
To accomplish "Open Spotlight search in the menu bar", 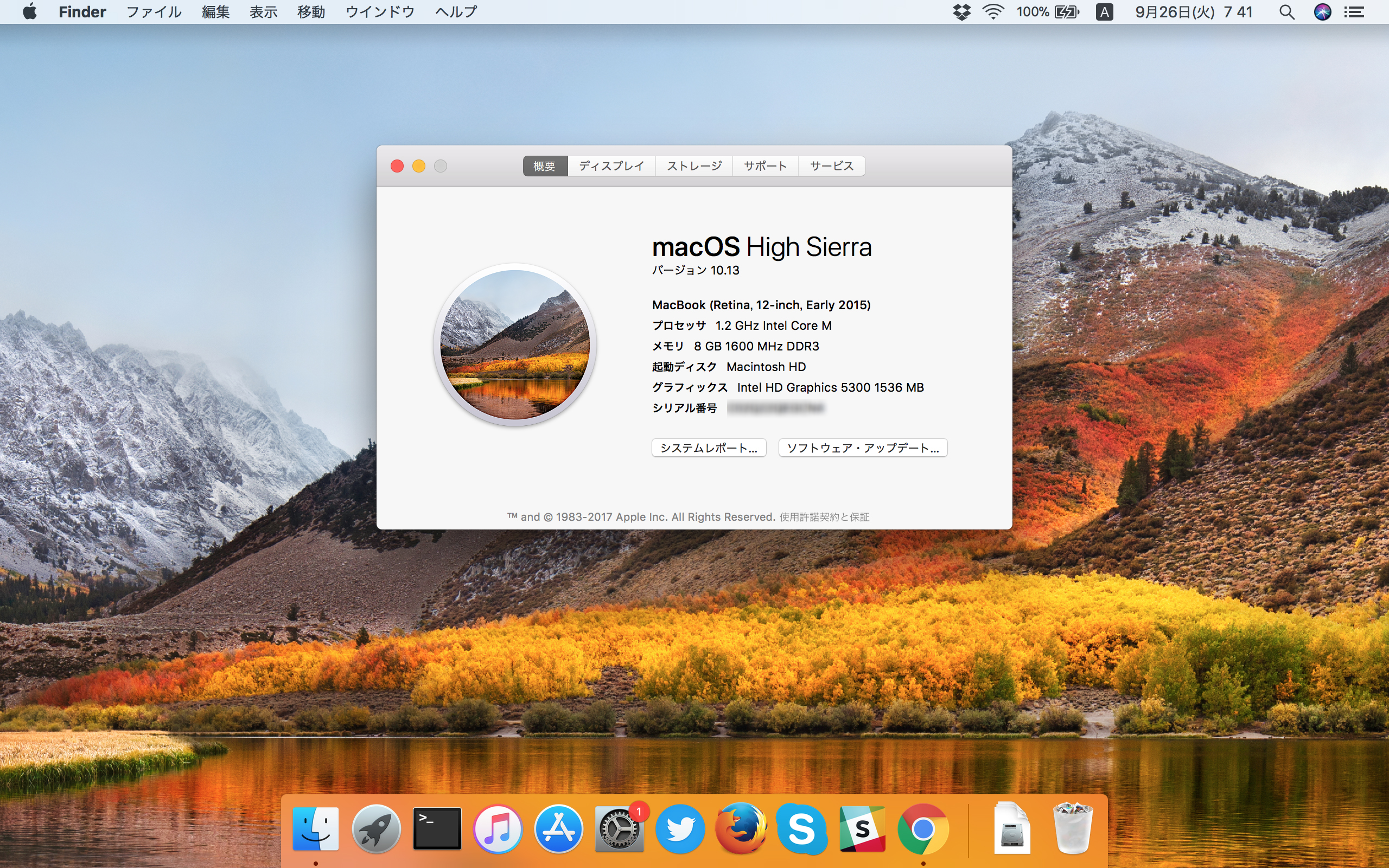I will [1287, 11].
